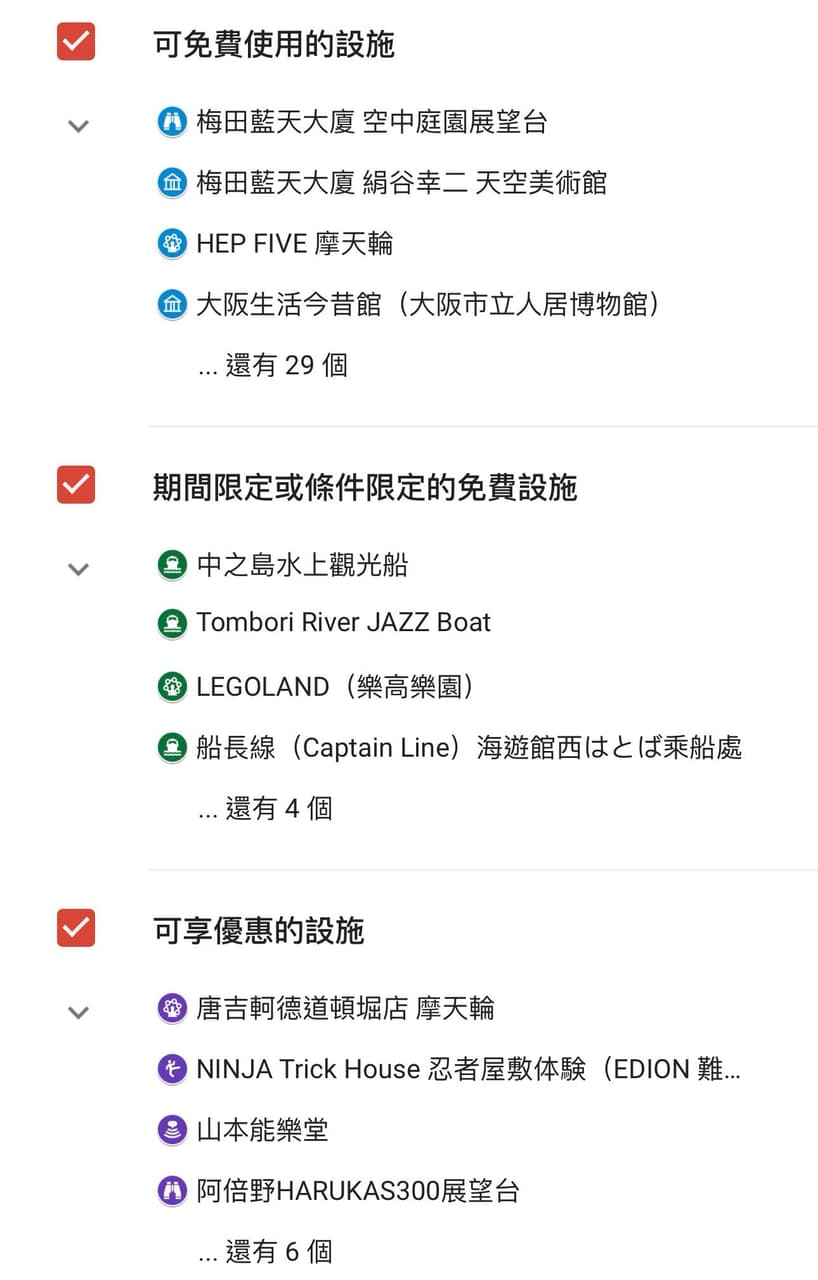Viewport: 818px width, 1280px height.
Task: Click binoculars icon beside 梅田藍天大廈 空中庭園展望台
Action: tap(173, 123)
